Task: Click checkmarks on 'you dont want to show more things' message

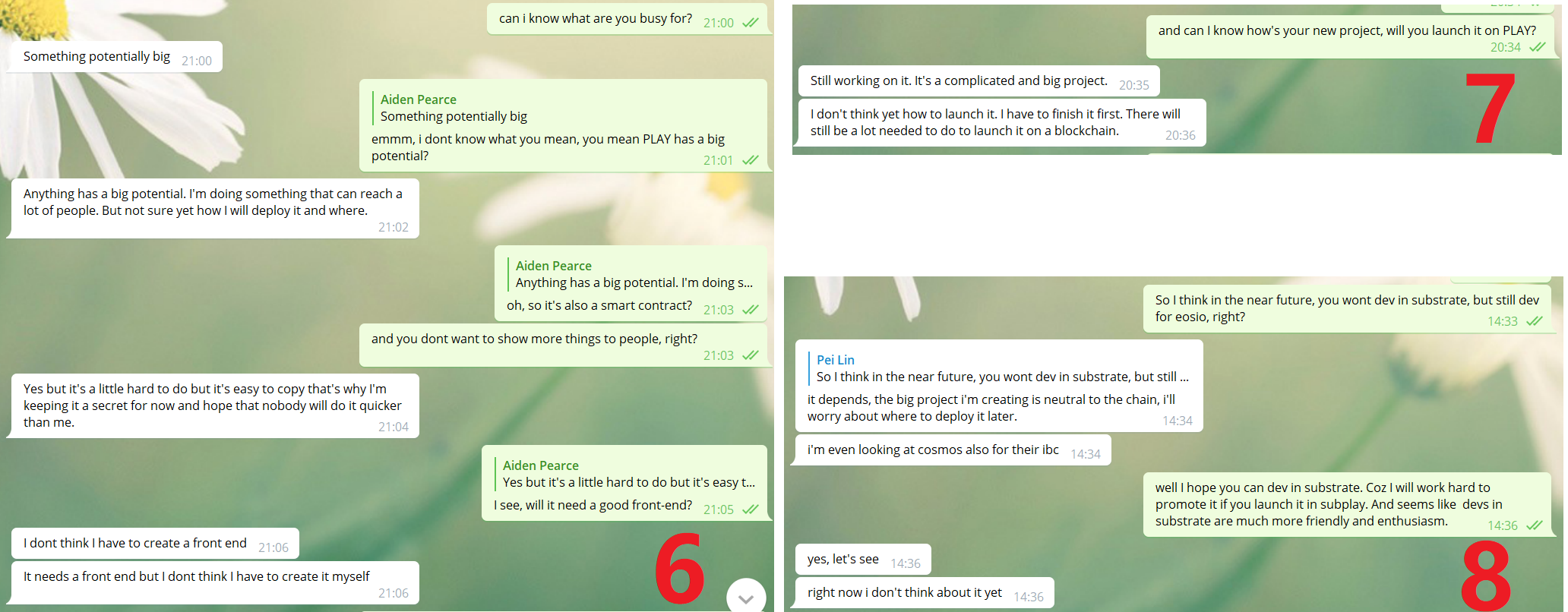Action: 751,355
